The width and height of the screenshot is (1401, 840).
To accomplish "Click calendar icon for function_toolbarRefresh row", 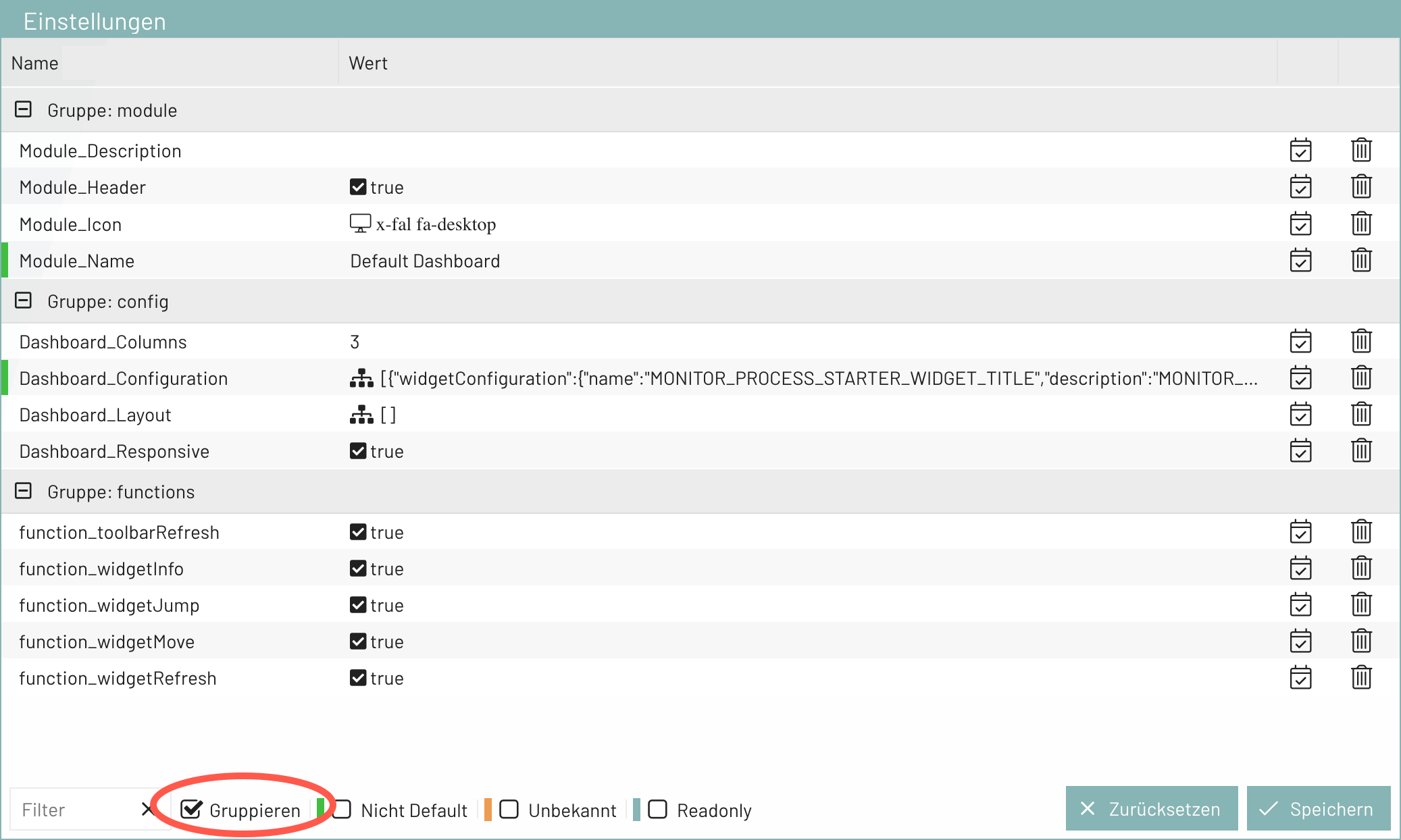I will pos(1300,532).
